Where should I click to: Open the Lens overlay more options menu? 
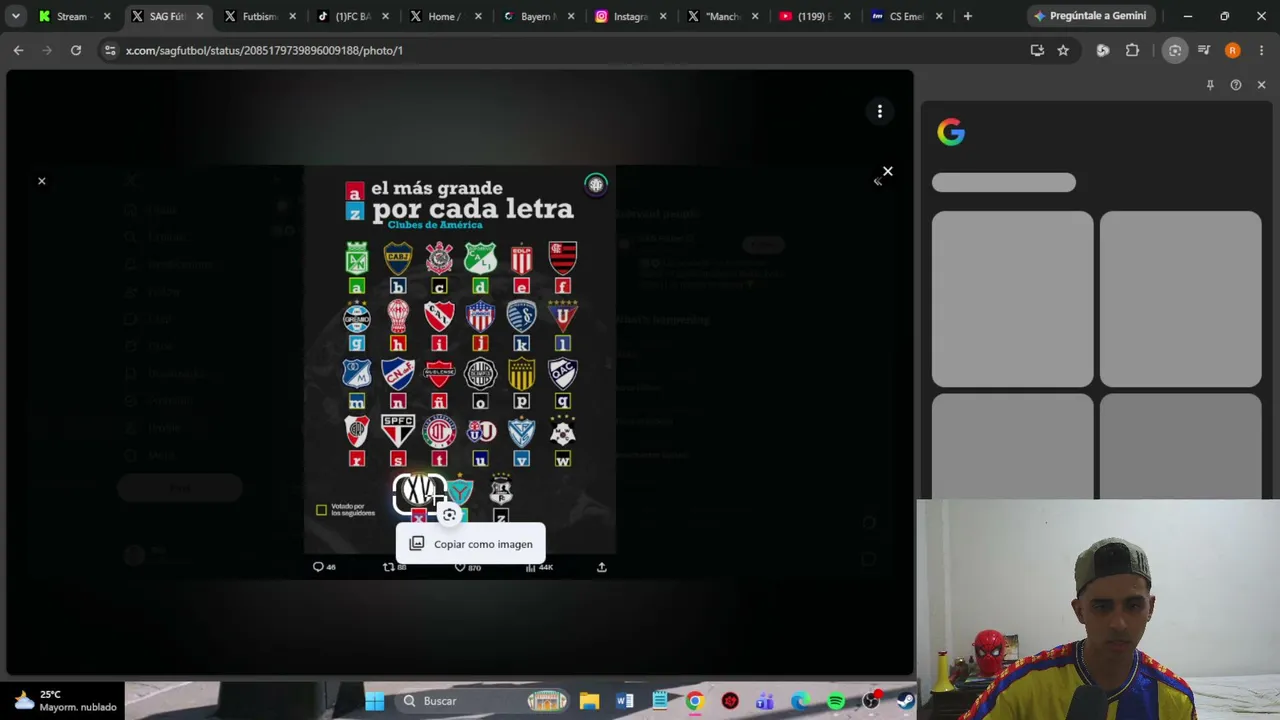[x=880, y=111]
